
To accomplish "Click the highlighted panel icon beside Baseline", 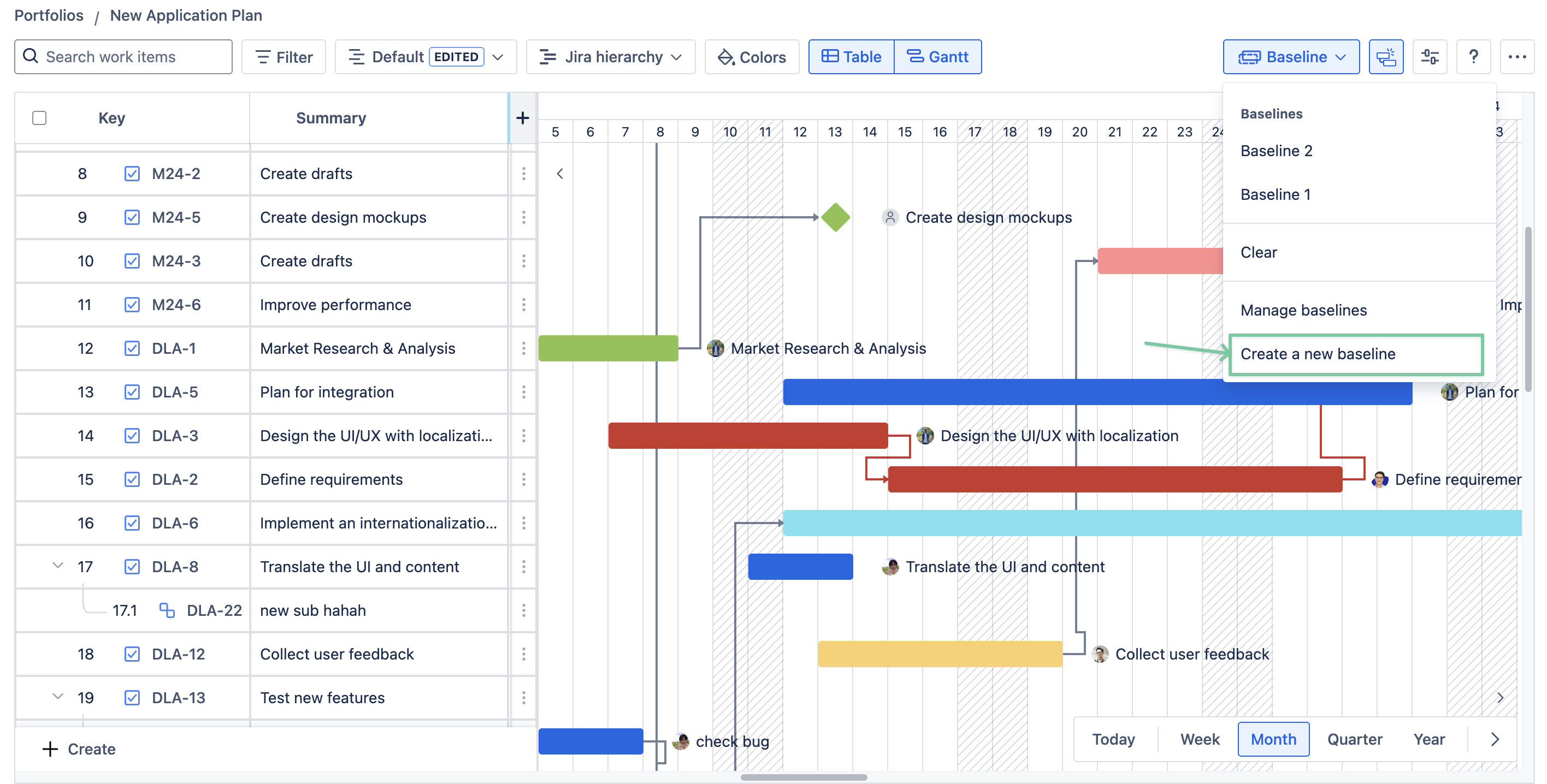I will pos(1385,57).
